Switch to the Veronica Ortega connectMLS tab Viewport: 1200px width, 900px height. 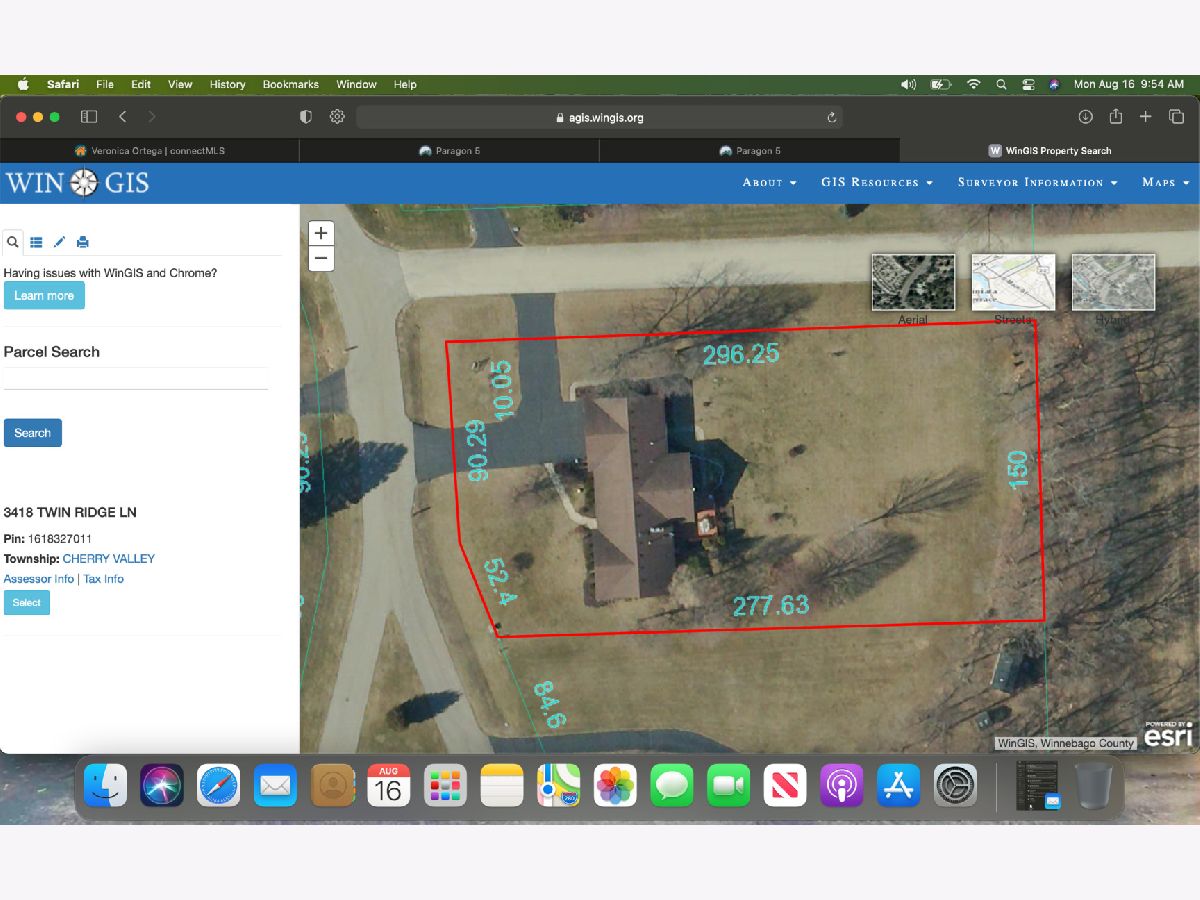[x=150, y=151]
